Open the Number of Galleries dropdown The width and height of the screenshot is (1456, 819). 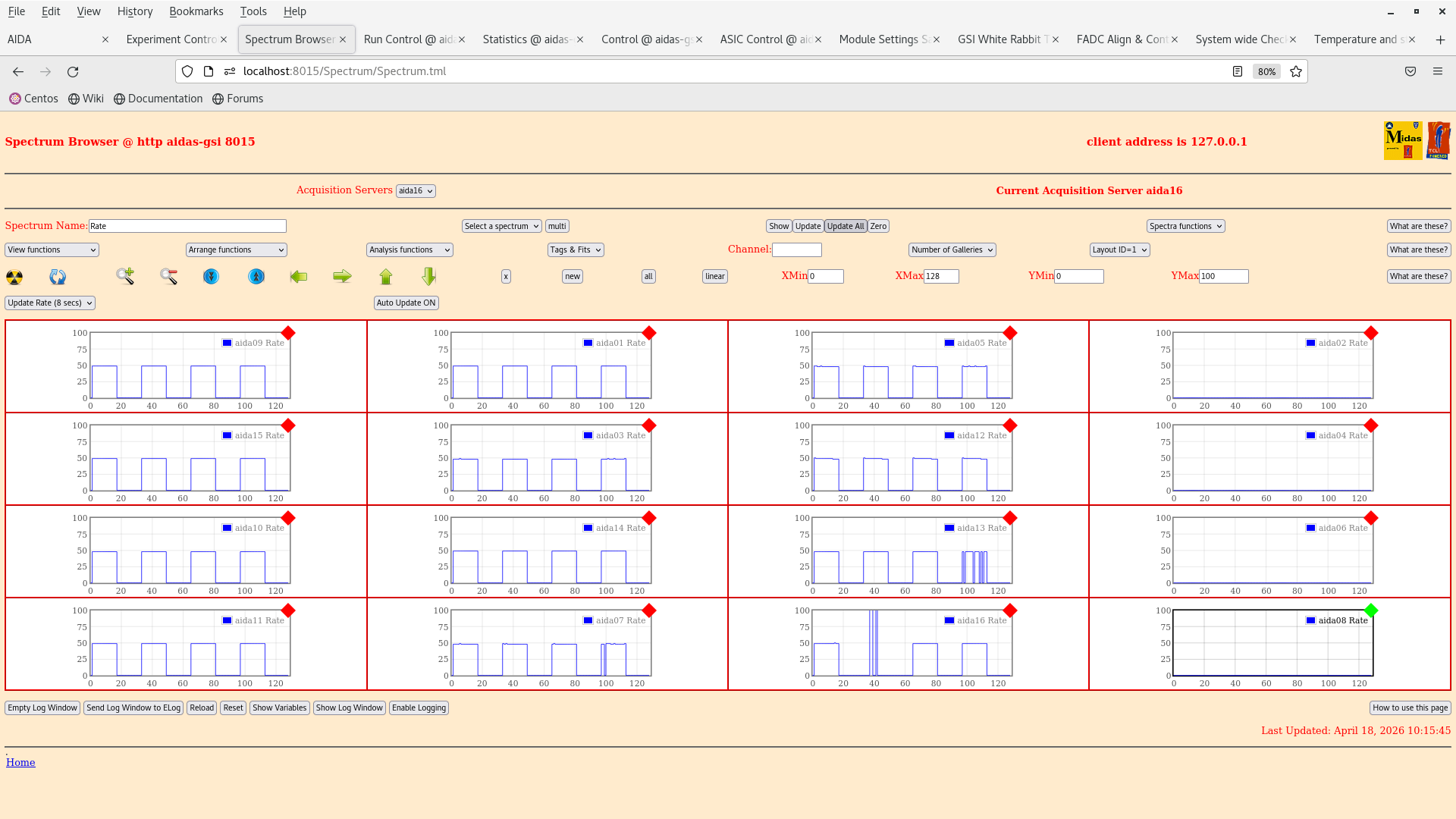(952, 249)
